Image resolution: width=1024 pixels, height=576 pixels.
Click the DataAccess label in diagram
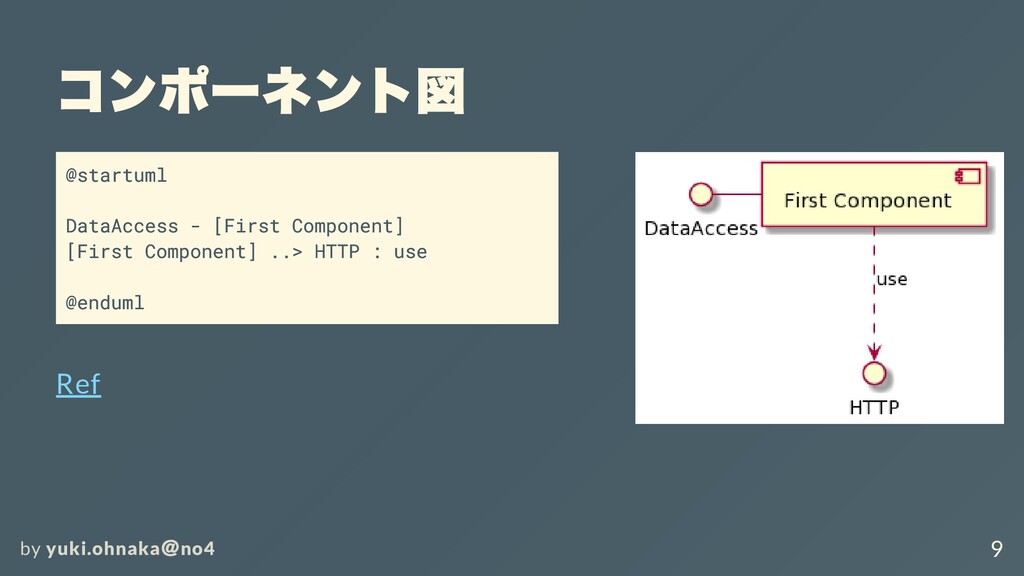[700, 228]
